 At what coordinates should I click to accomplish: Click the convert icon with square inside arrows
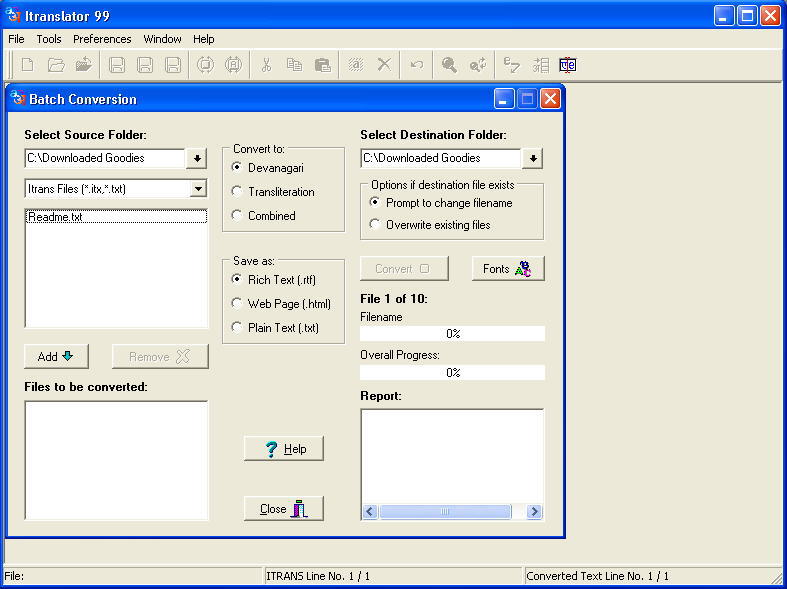tap(205, 65)
